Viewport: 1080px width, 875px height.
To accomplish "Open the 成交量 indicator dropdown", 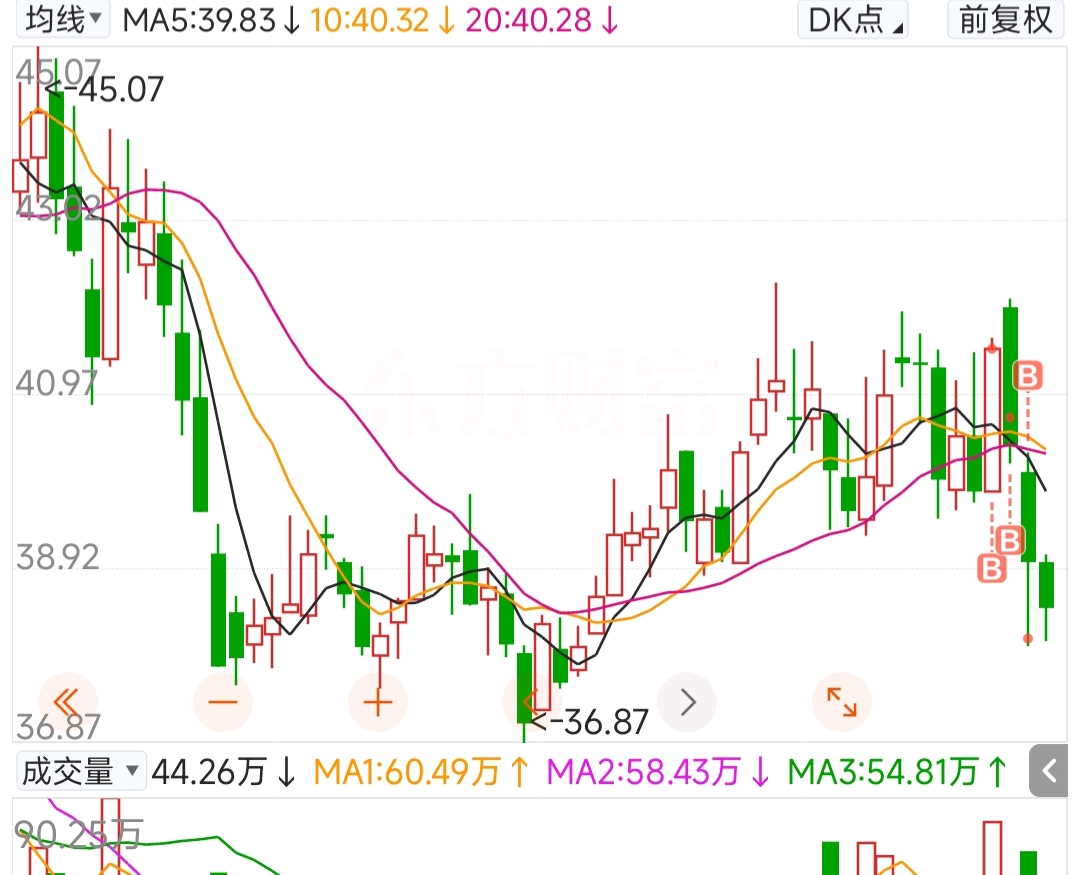I will (x=81, y=771).
